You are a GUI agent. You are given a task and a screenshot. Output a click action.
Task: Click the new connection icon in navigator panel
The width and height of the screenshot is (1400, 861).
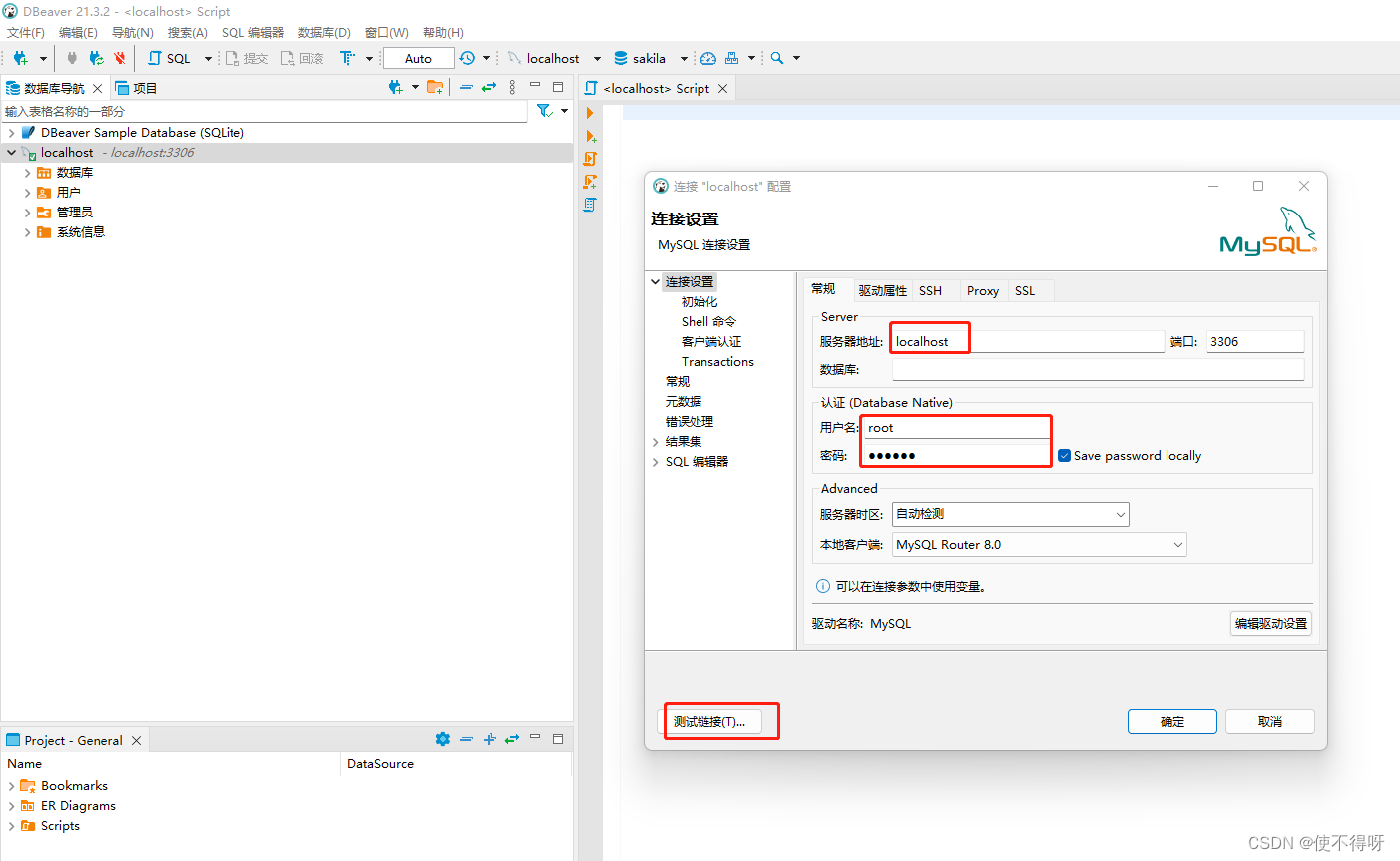[396, 87]
